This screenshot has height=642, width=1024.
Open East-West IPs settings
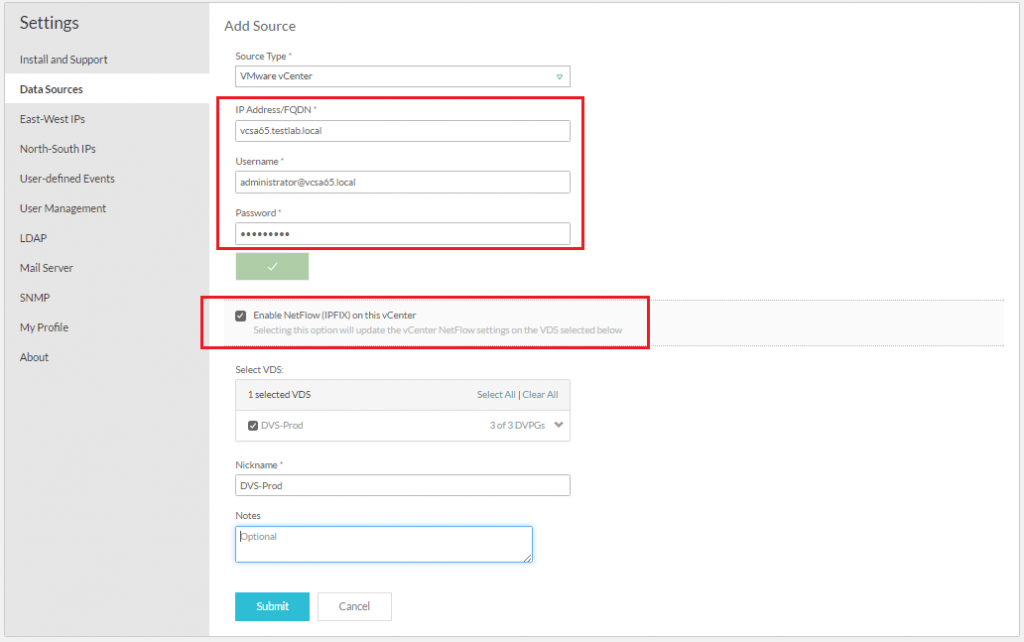(52, 119)
